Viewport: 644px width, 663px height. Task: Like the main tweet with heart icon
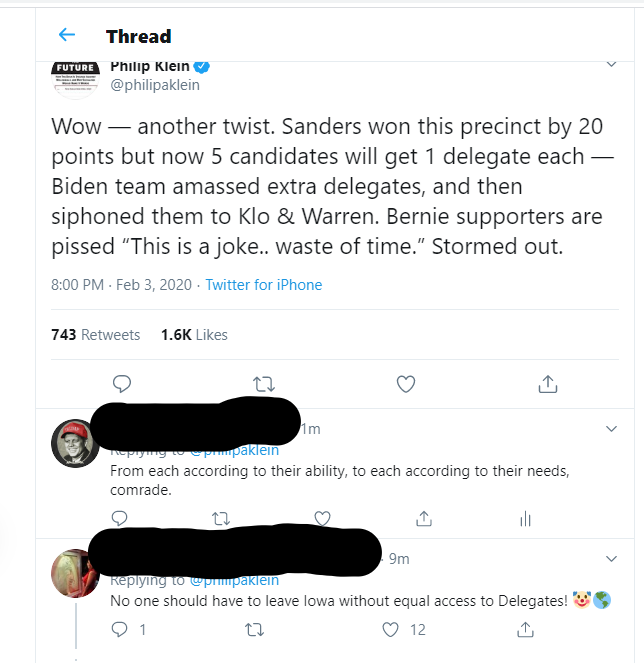(x=406, y=383)
